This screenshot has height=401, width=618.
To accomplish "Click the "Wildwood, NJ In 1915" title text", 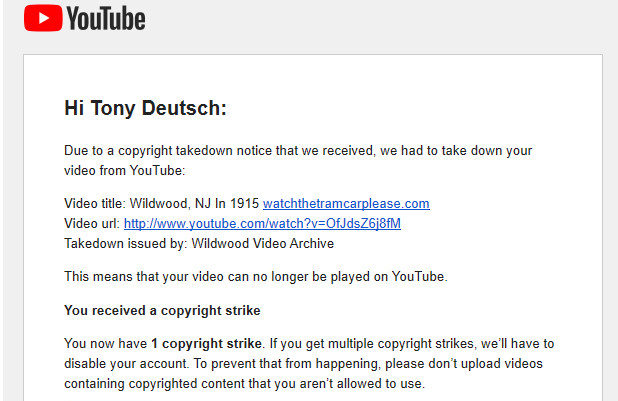I will click(x=194, y=203).
